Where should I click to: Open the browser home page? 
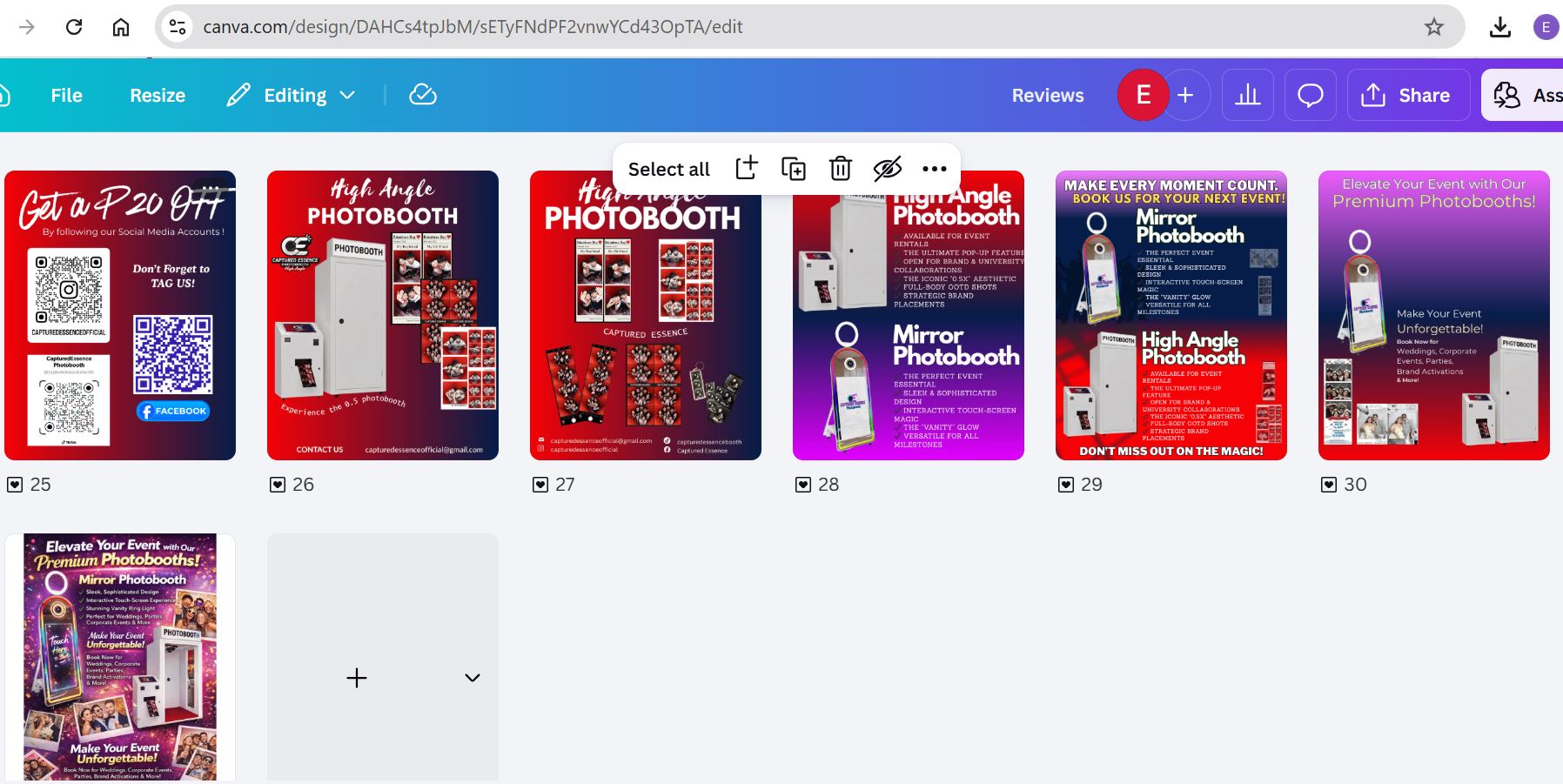(121, 27)
